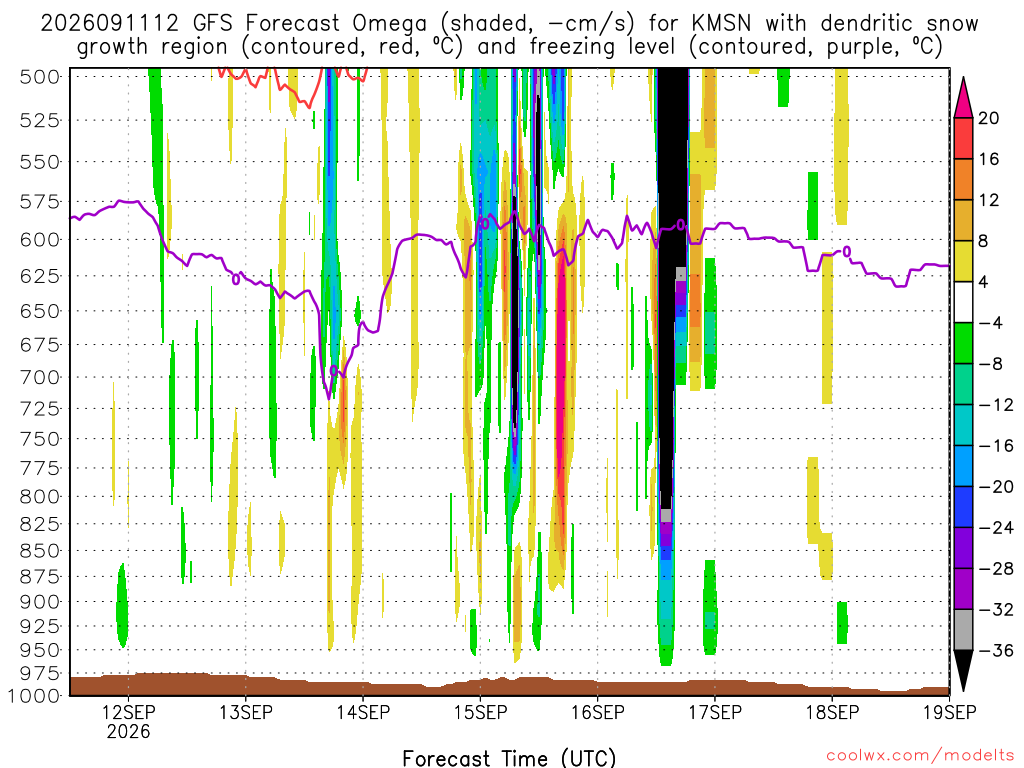Click the pink upward colorbar arrow tip
This screenshot has width=1024, height=768.
963,97
